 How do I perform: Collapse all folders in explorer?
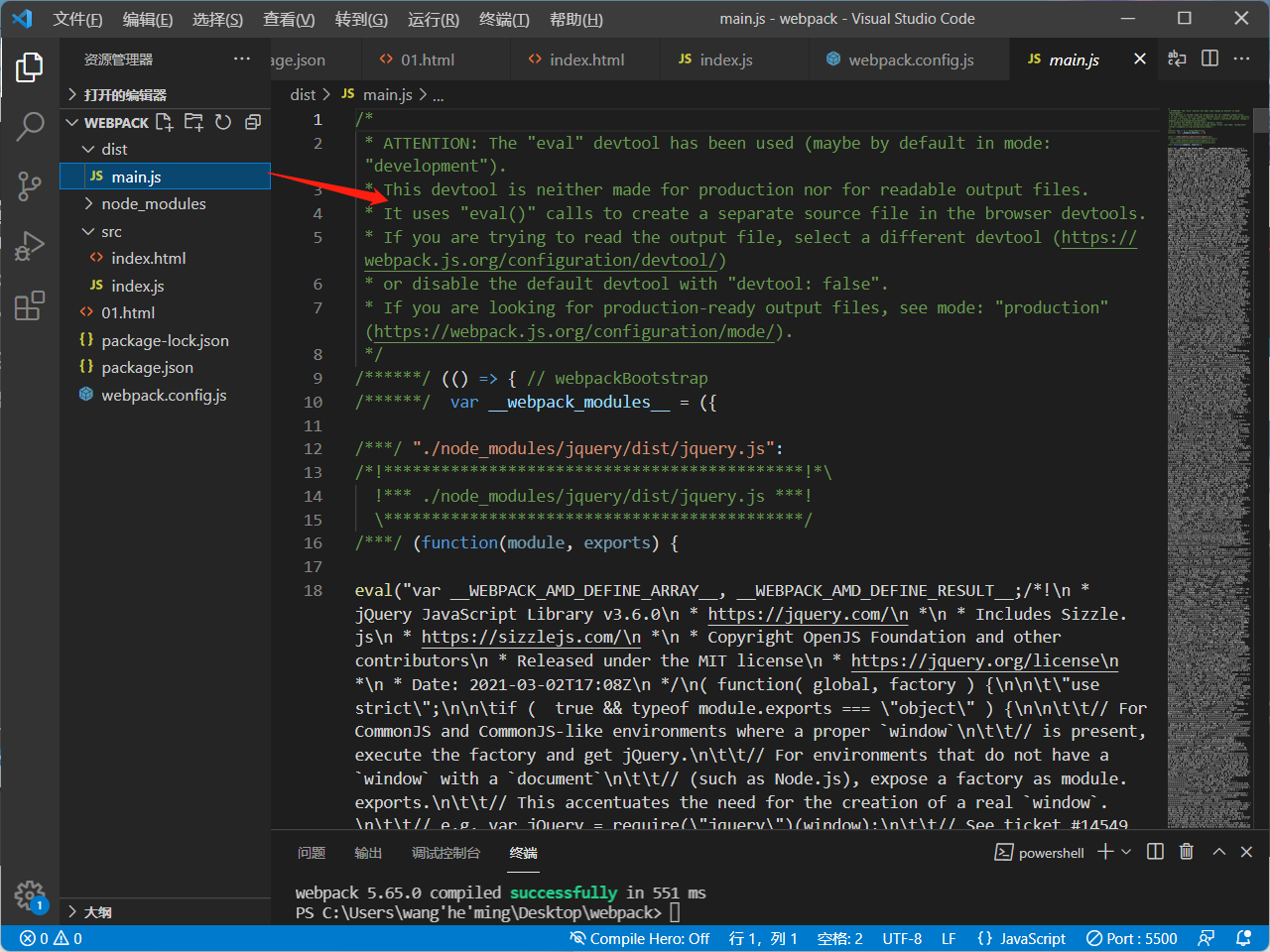point(253,122)
